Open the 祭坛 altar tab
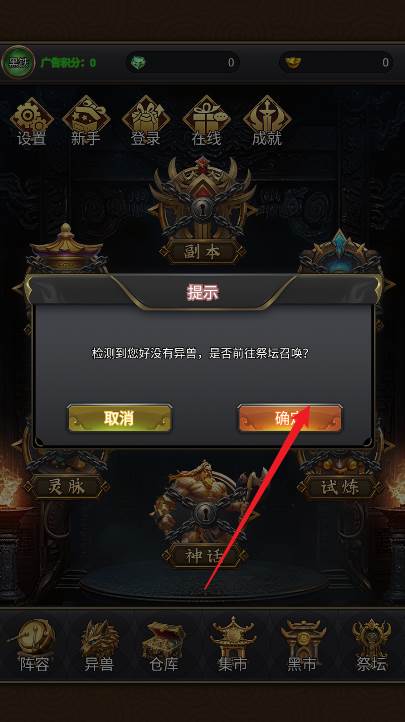This screenshot has height=722, width=405. [371, 645]
